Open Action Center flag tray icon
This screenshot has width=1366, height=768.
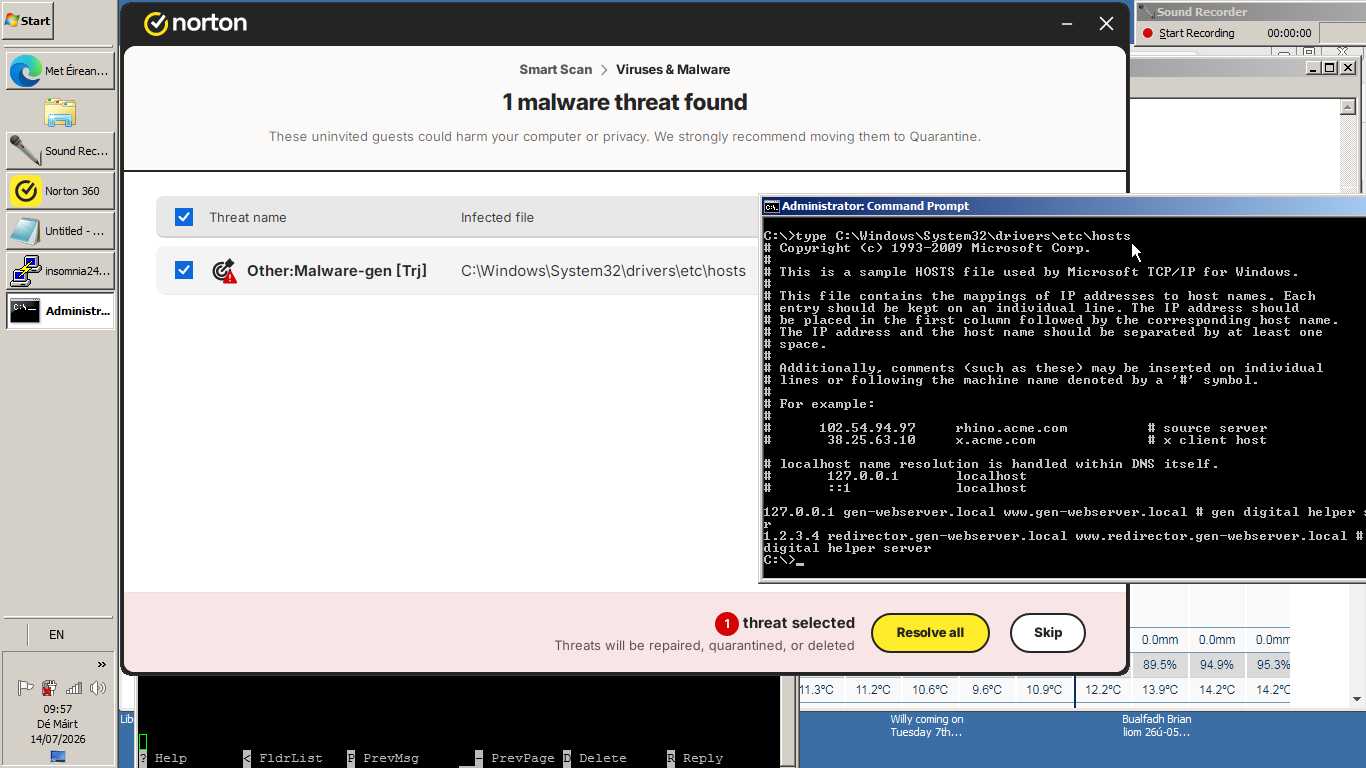26,688
